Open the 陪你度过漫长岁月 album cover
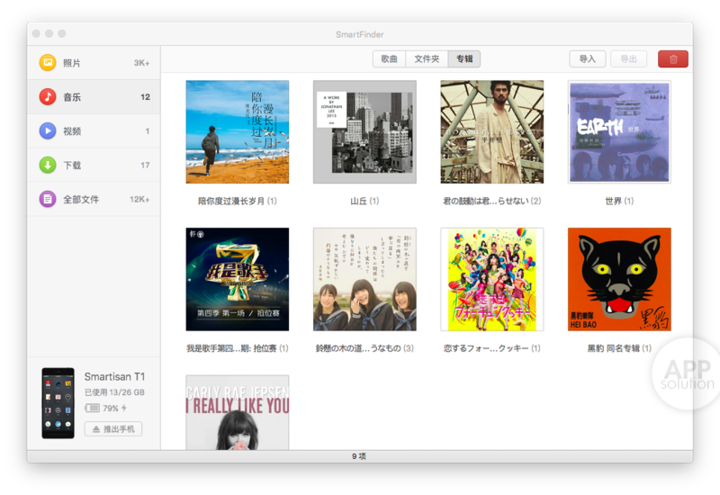The height and width of the screenshot is (495, 720). 237,132
